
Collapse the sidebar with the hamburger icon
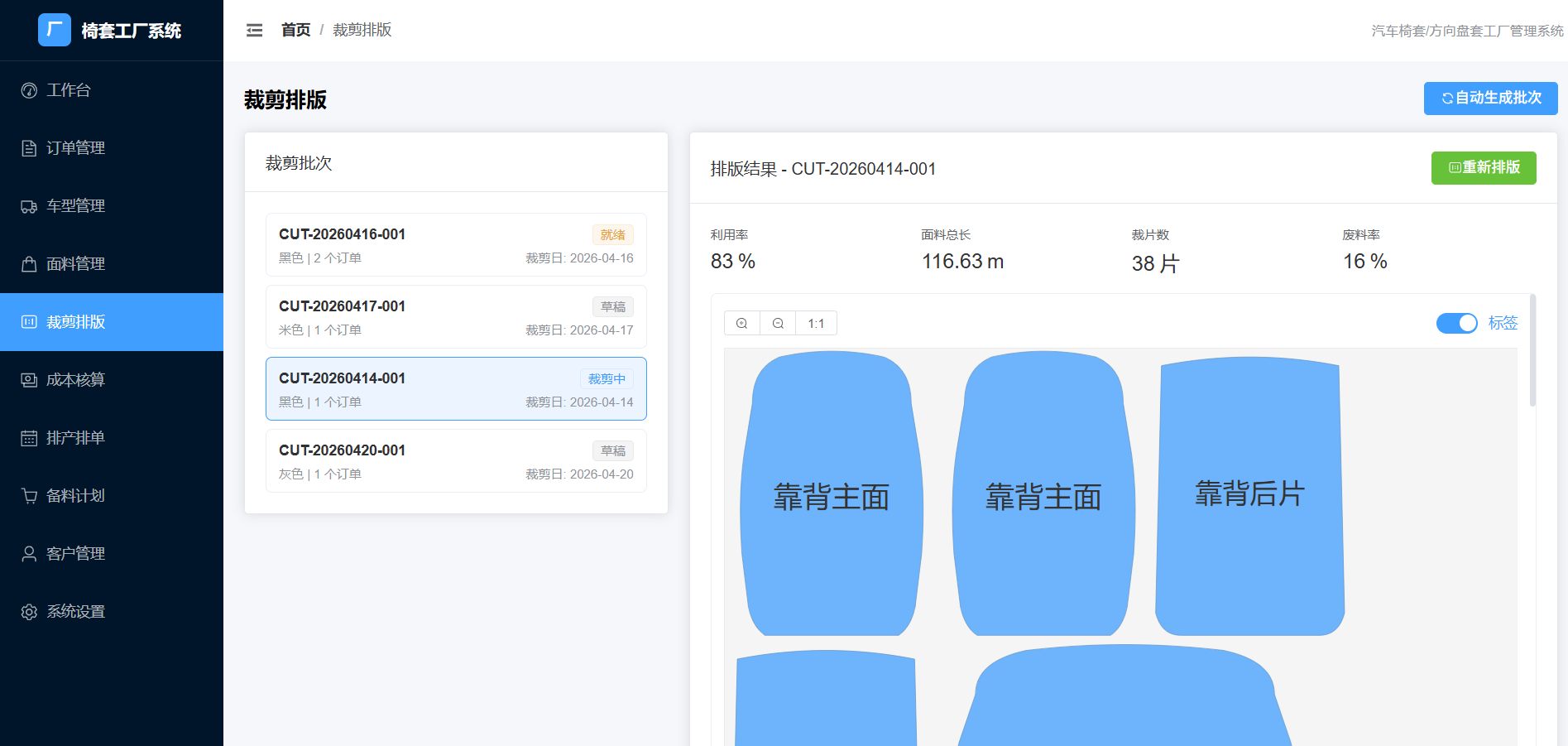click(x=254, y=31)
